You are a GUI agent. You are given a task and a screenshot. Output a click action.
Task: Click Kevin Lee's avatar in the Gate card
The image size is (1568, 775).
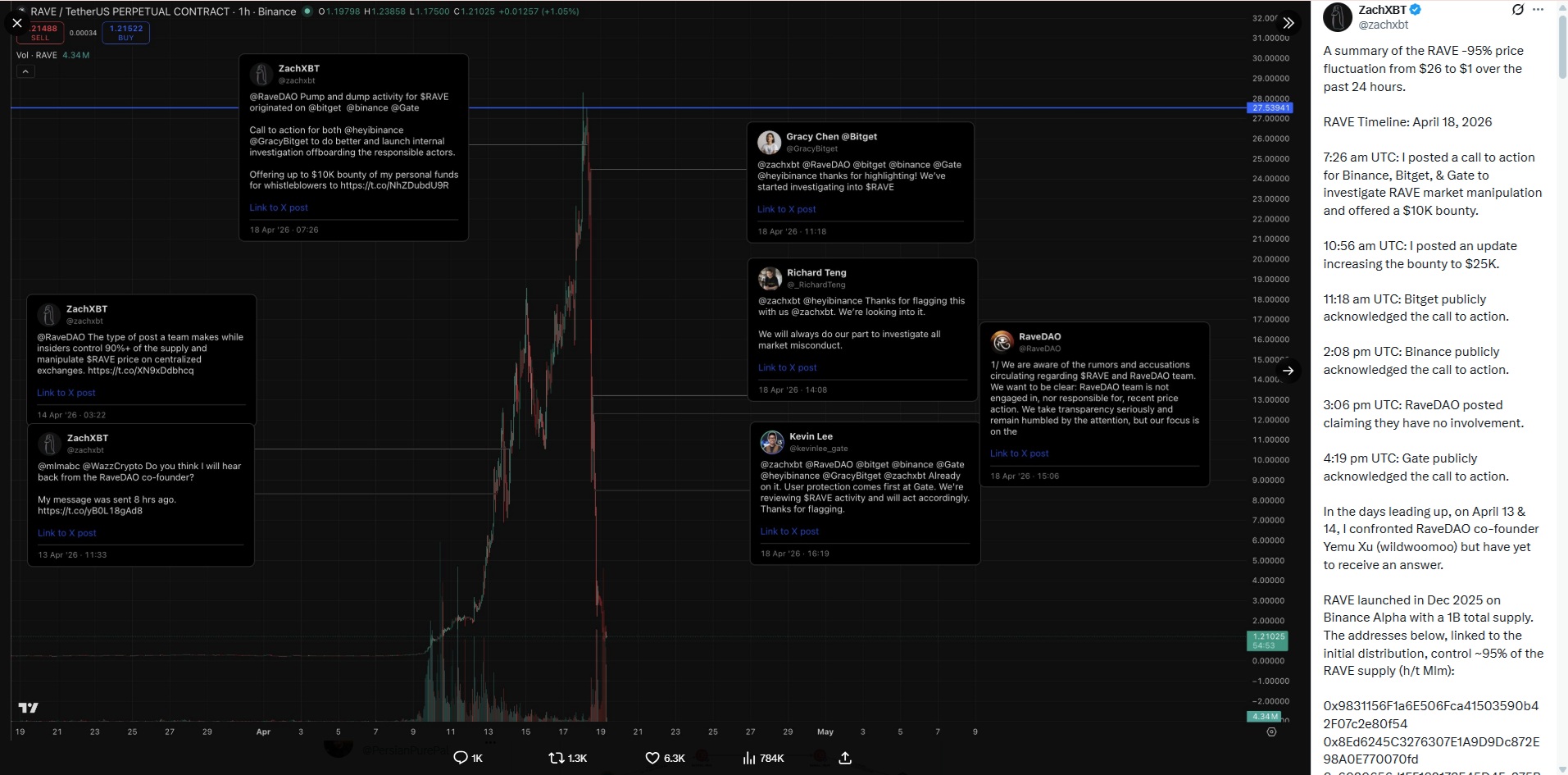point(772,442)
